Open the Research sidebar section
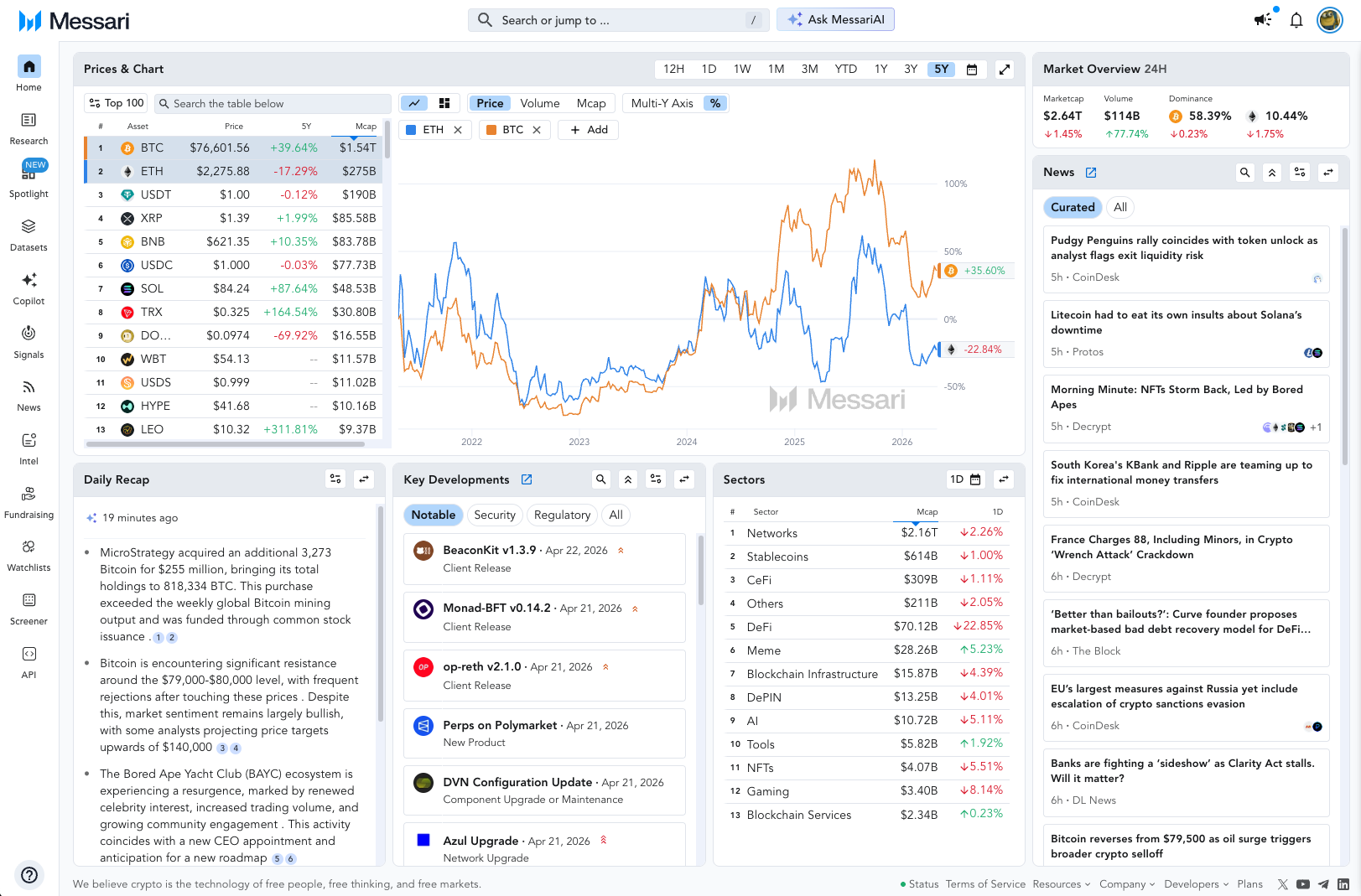The image size is (1361, 896). click(x=29, y=128)
